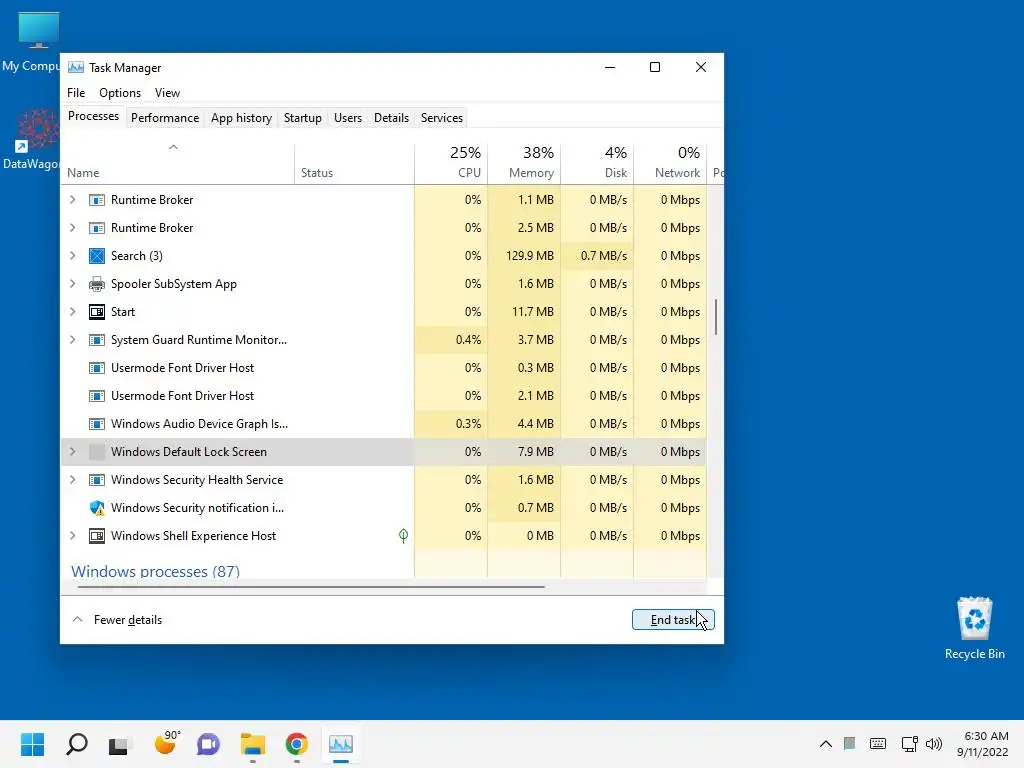
Task: Click the green leaf eco status icon
Action: (x=404, y=536)
